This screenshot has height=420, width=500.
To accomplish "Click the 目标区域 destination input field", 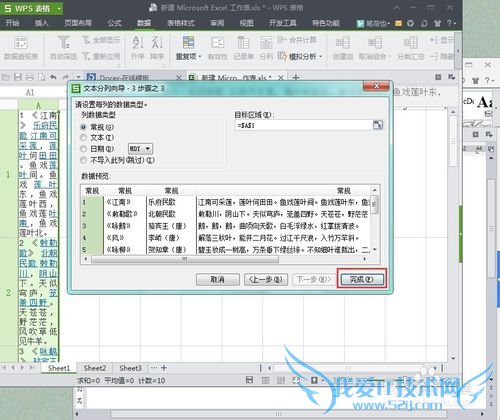I will 303,125.
